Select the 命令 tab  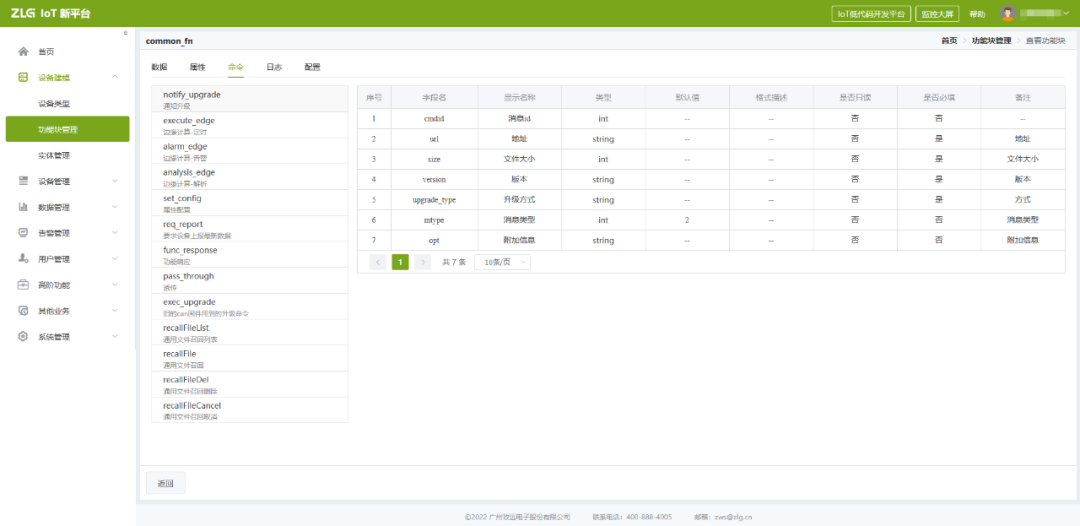pyautogui.click(x=236, y=67)
